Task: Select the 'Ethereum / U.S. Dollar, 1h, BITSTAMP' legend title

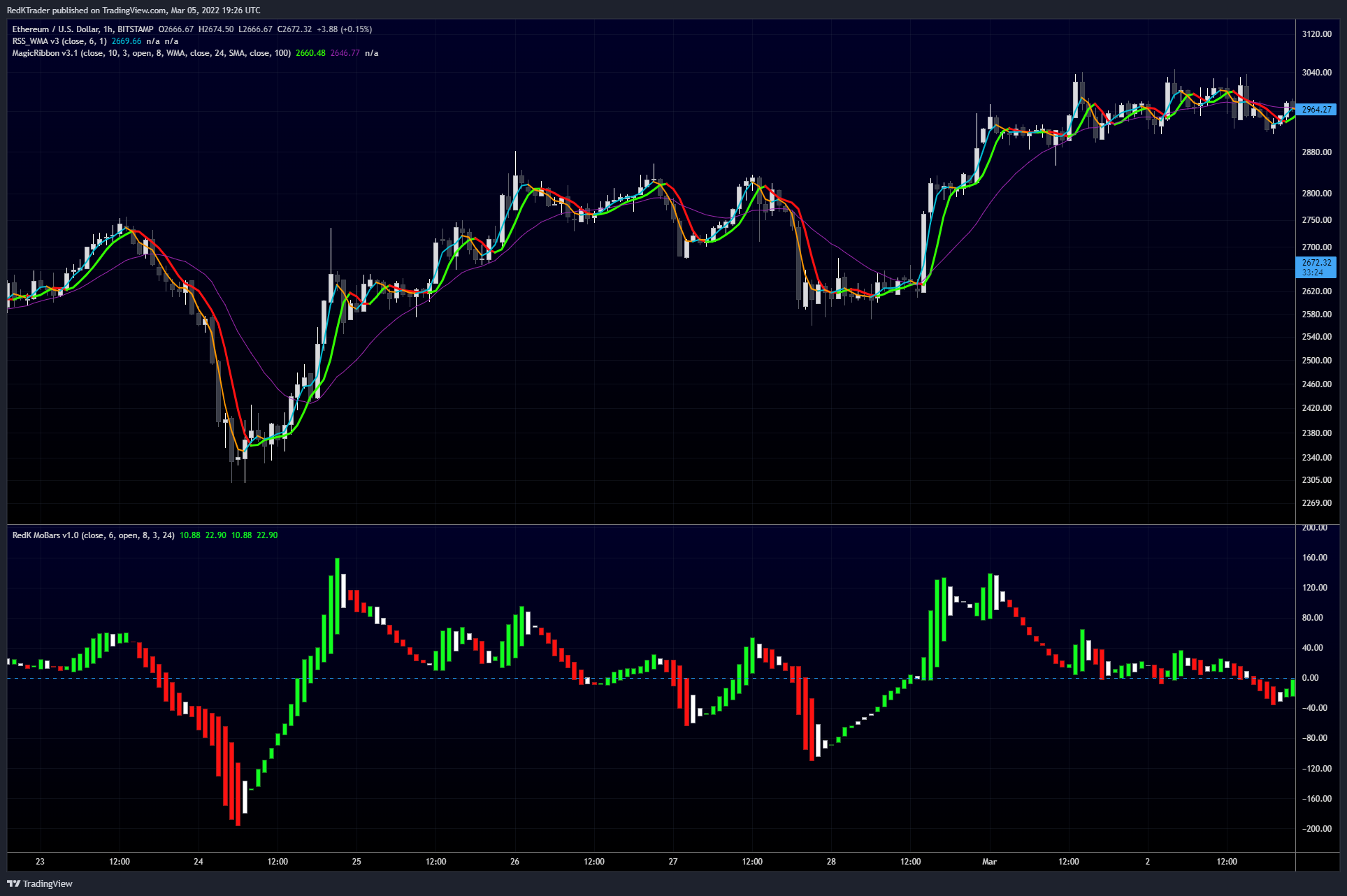Action: pos(82,29)
